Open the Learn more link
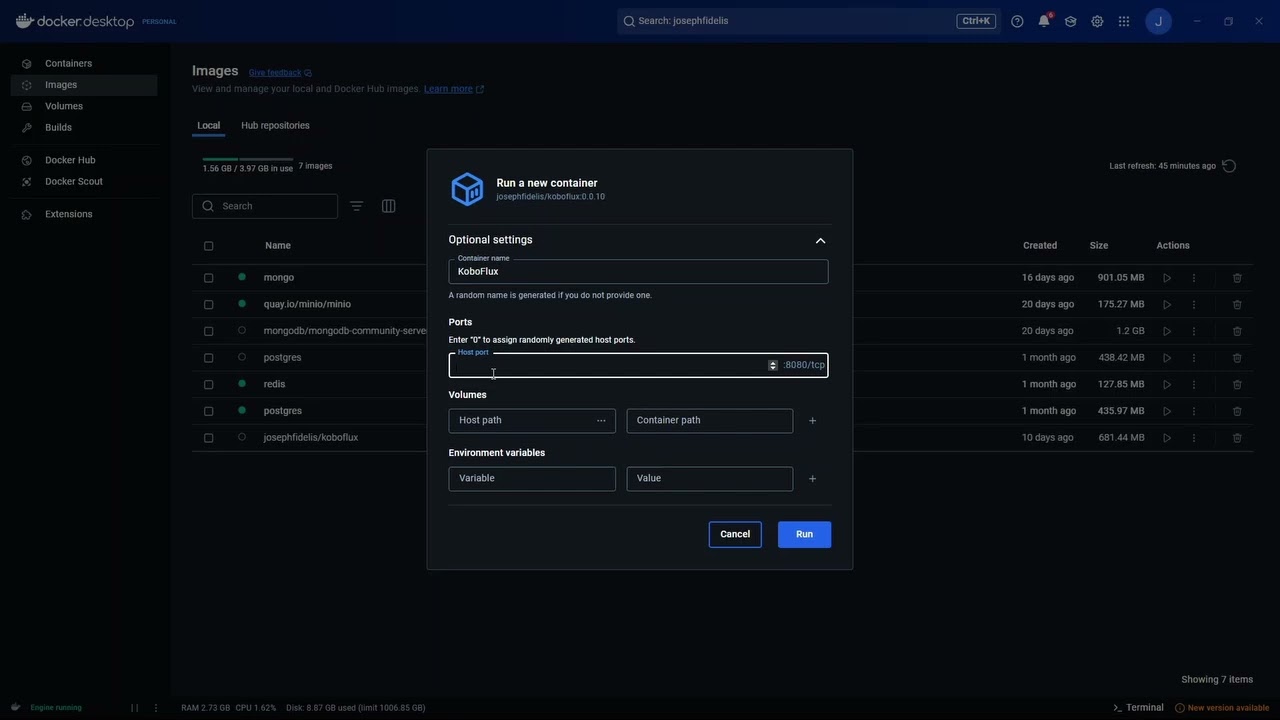 [453, 89]
